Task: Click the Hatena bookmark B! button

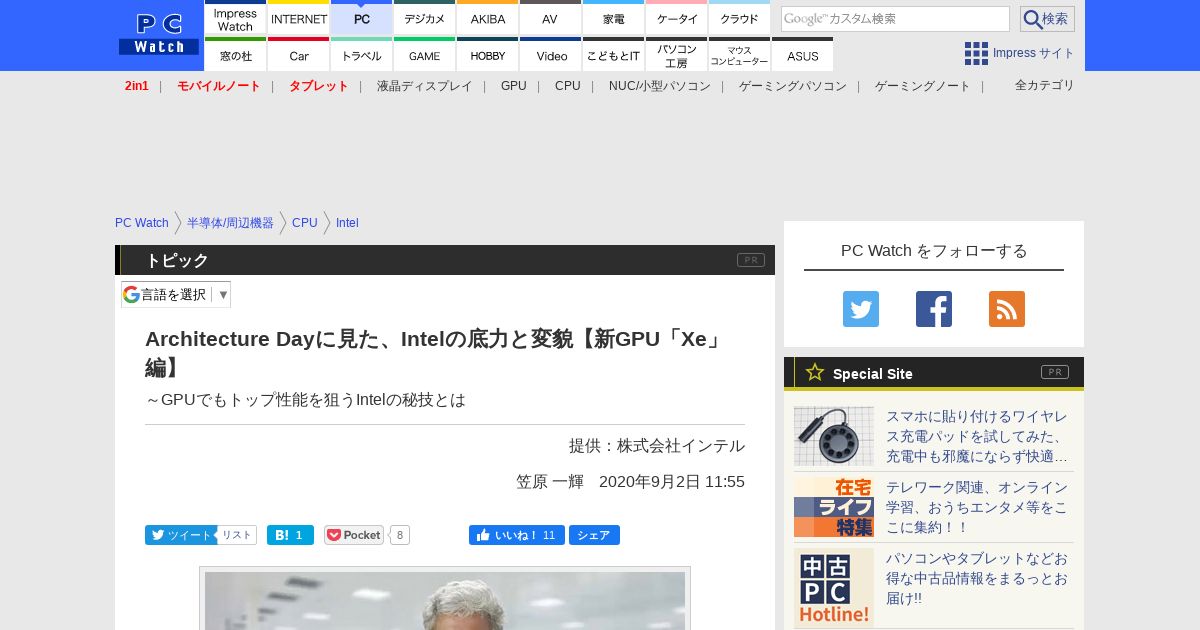Action: (x=290, y=535)
